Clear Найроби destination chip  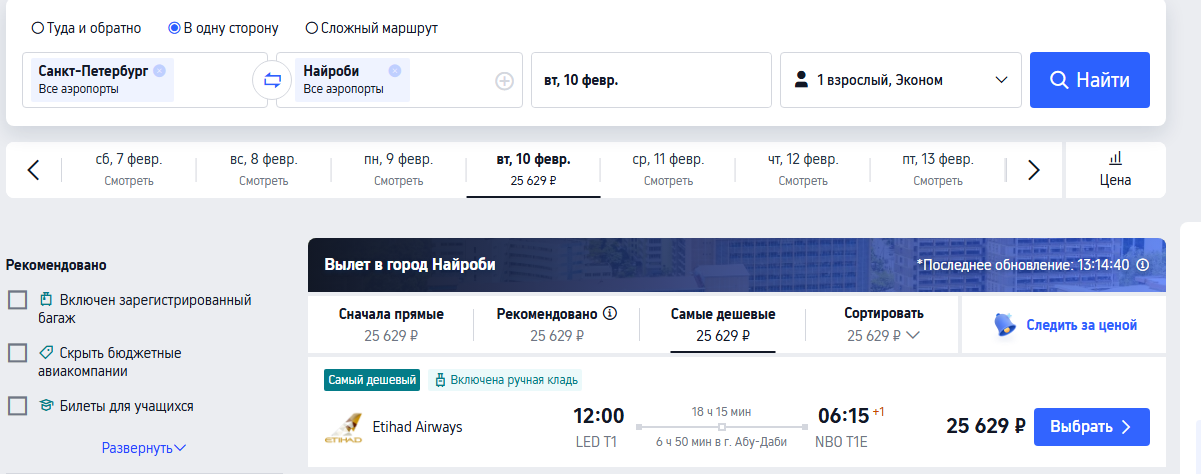395,71
